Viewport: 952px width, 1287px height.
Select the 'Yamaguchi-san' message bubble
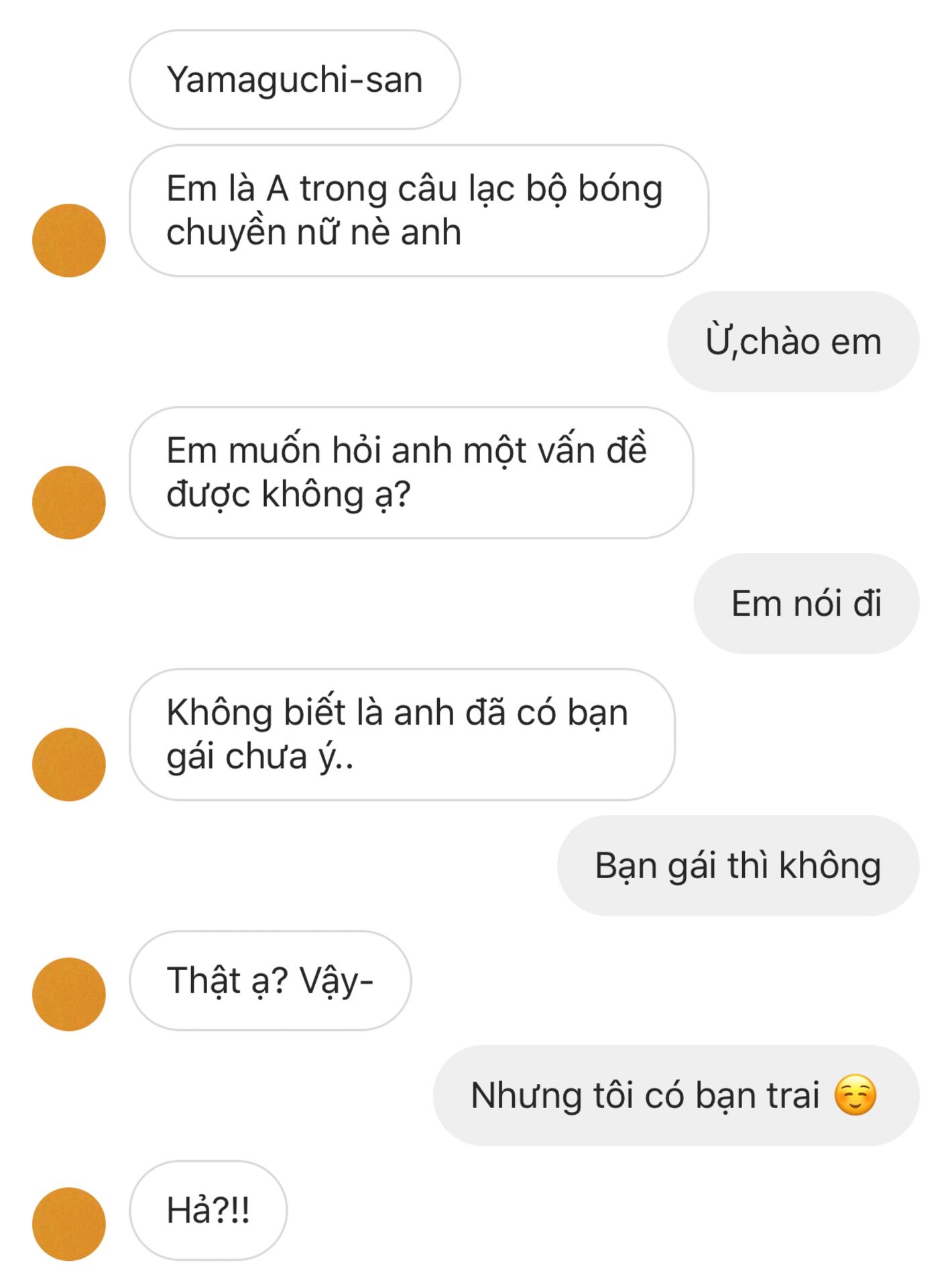point(295,79)
